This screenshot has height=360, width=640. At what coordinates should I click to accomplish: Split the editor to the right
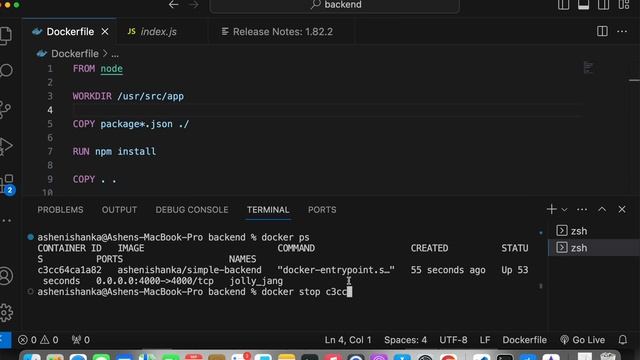coord(602,31)
